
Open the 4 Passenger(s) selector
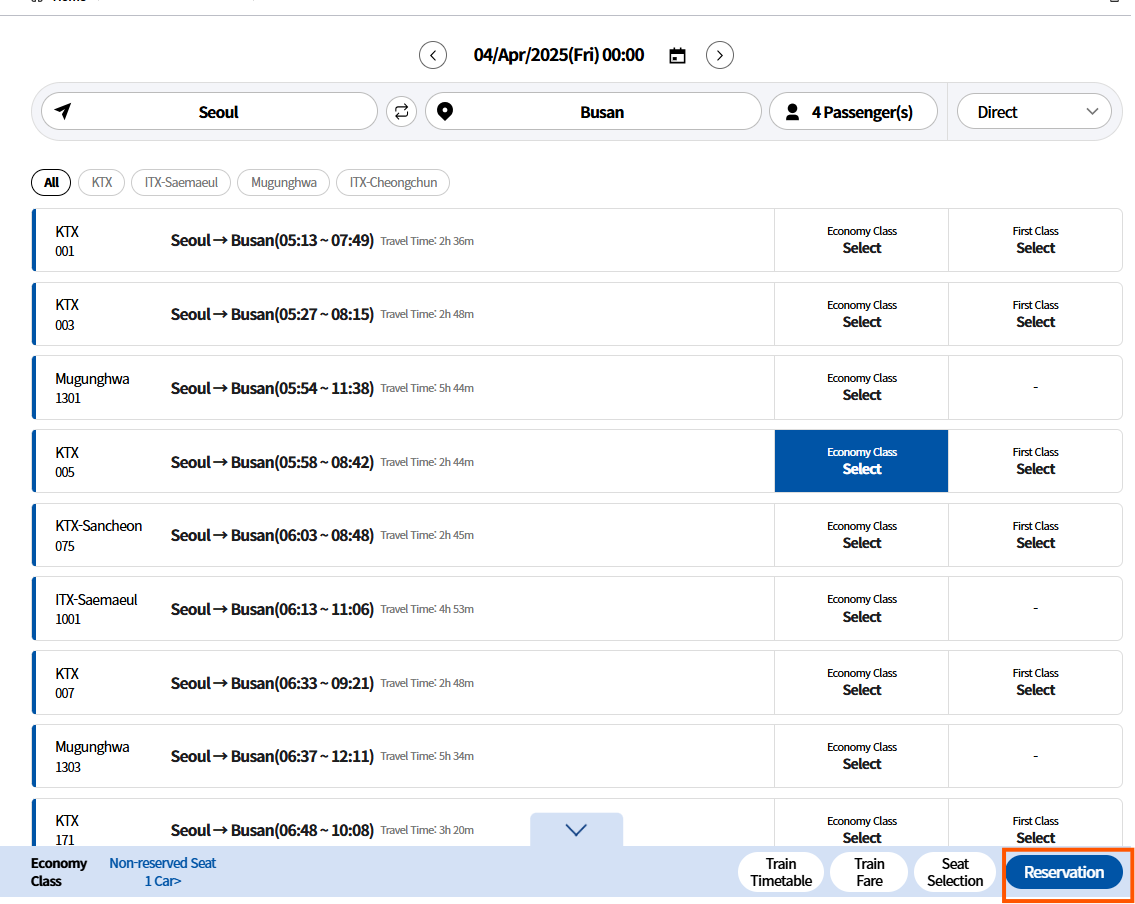click(853, 111)
